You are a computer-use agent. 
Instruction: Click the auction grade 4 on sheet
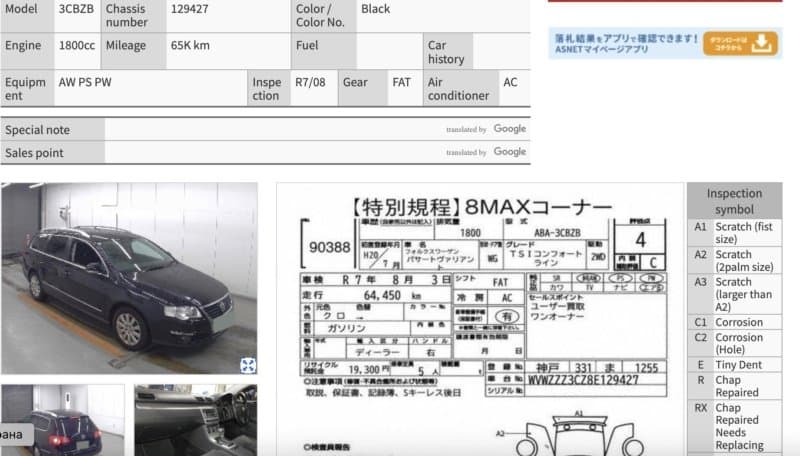(x=640, y=239)
